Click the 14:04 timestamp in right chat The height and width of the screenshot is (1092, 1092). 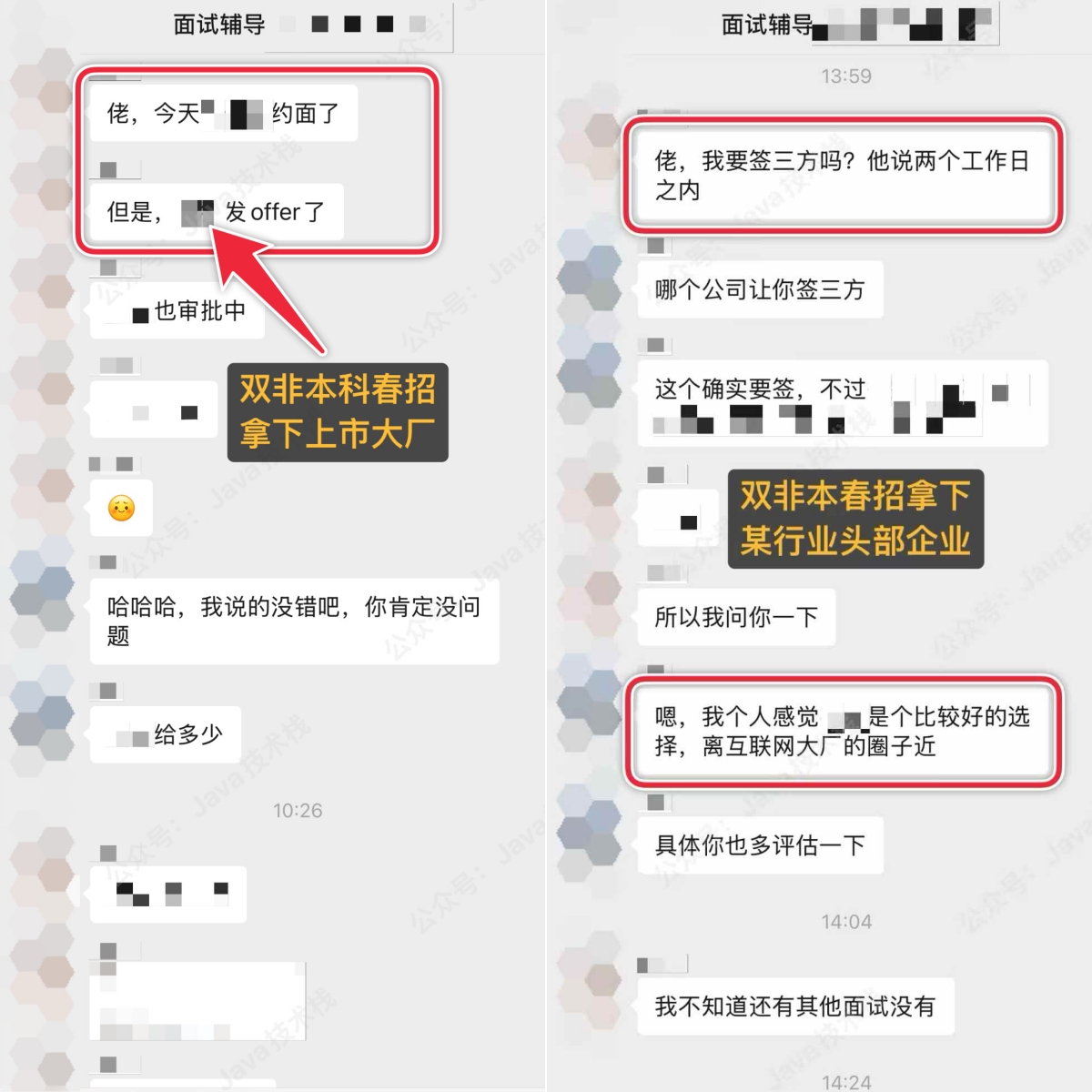pyautogui.click(x=846, y=922)
